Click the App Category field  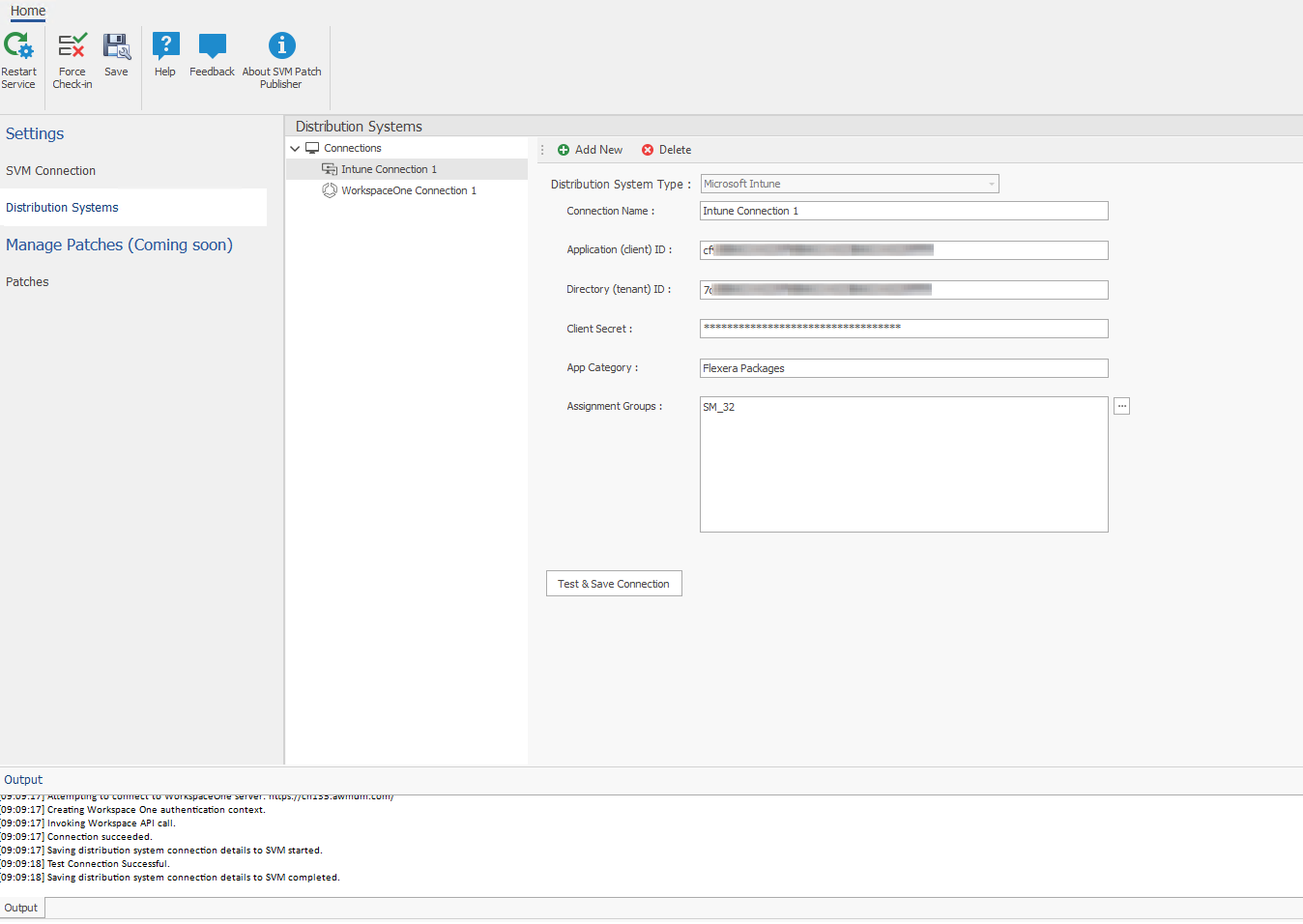[x=904, y=368]
